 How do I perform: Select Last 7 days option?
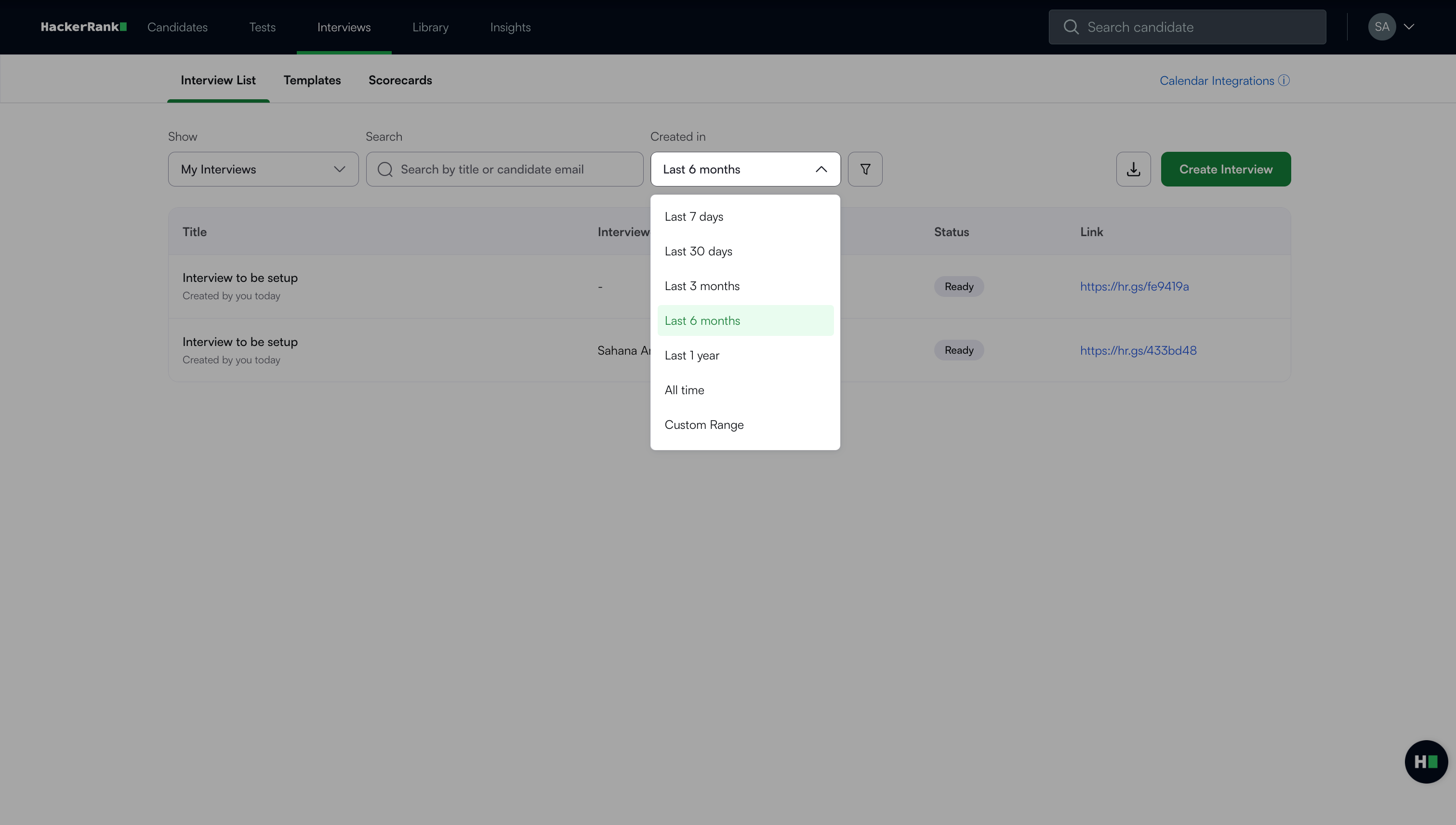[694, 216]
